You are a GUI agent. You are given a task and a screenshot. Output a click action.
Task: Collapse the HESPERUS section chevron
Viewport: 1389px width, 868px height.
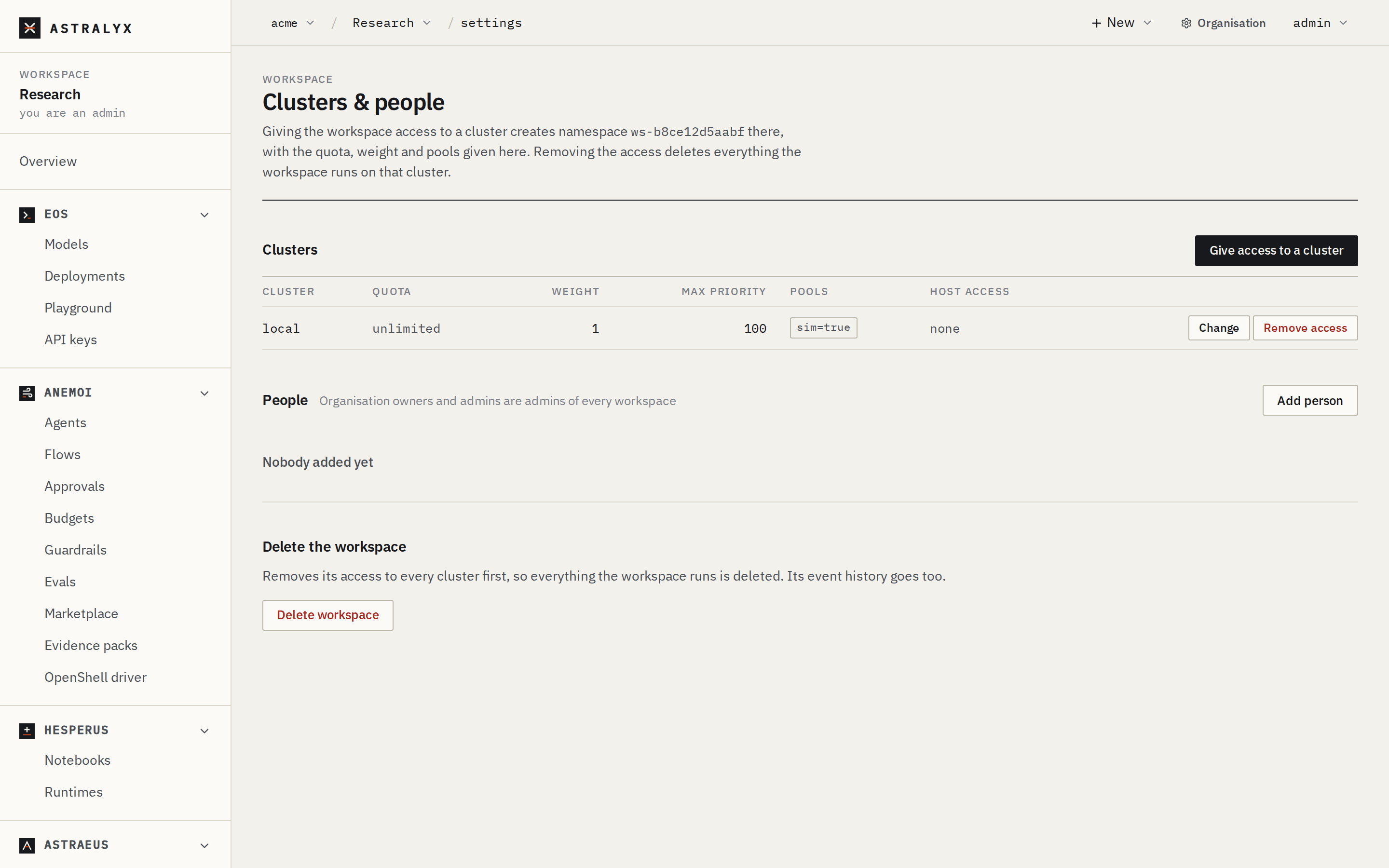[x=204, y=731]
